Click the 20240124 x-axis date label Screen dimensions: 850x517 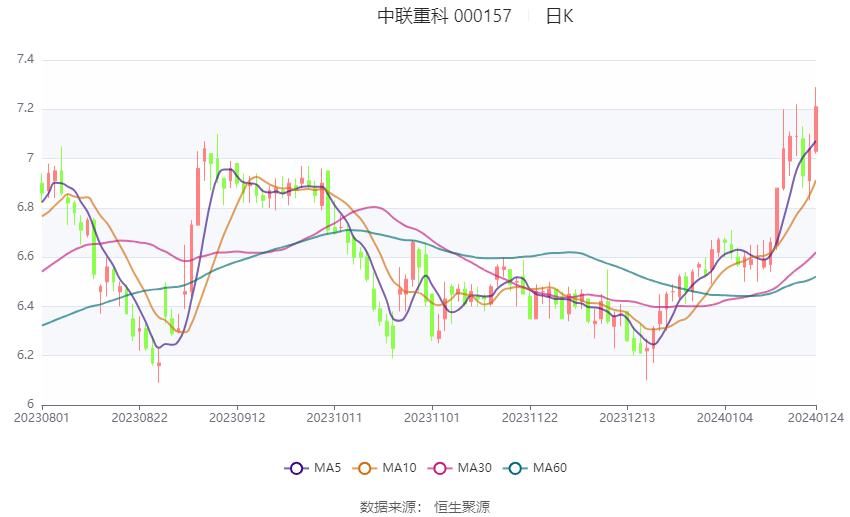[x=816, y=418]
